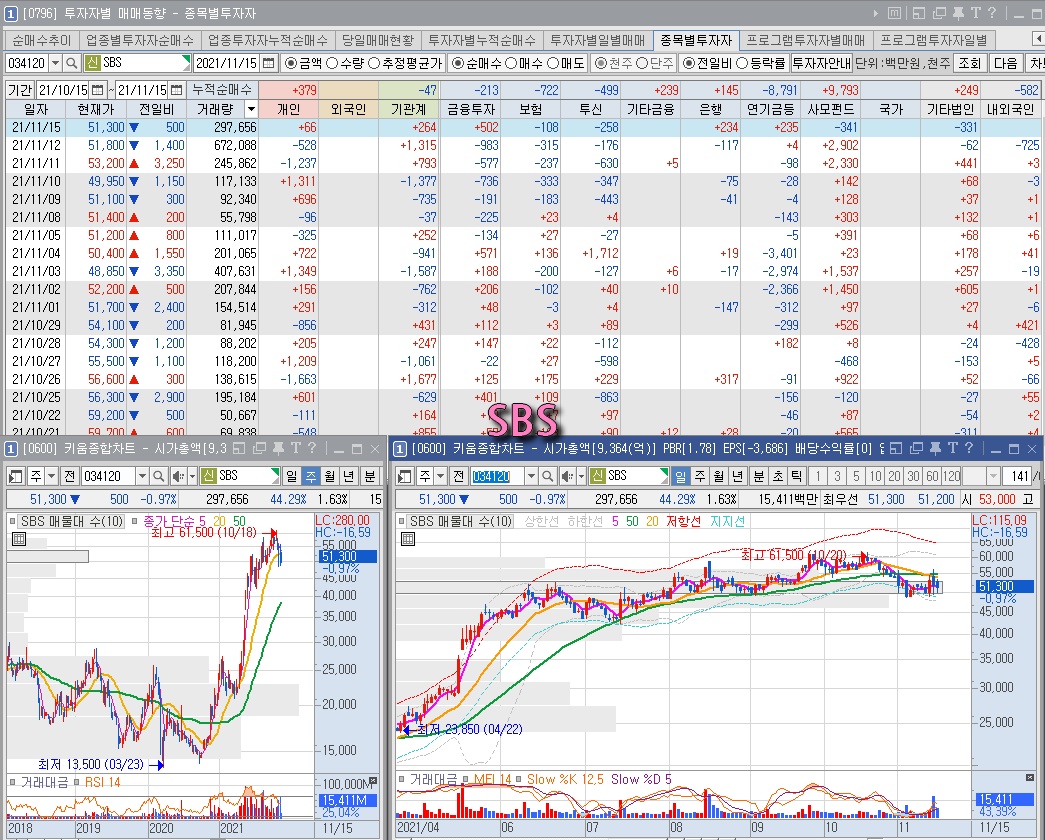Image resolution: width=1045 pixels, height=840 pixels.
Task: Switch to the 투자자별일별매매 tab
Action: pyautogui.click(x=598, y=40)
